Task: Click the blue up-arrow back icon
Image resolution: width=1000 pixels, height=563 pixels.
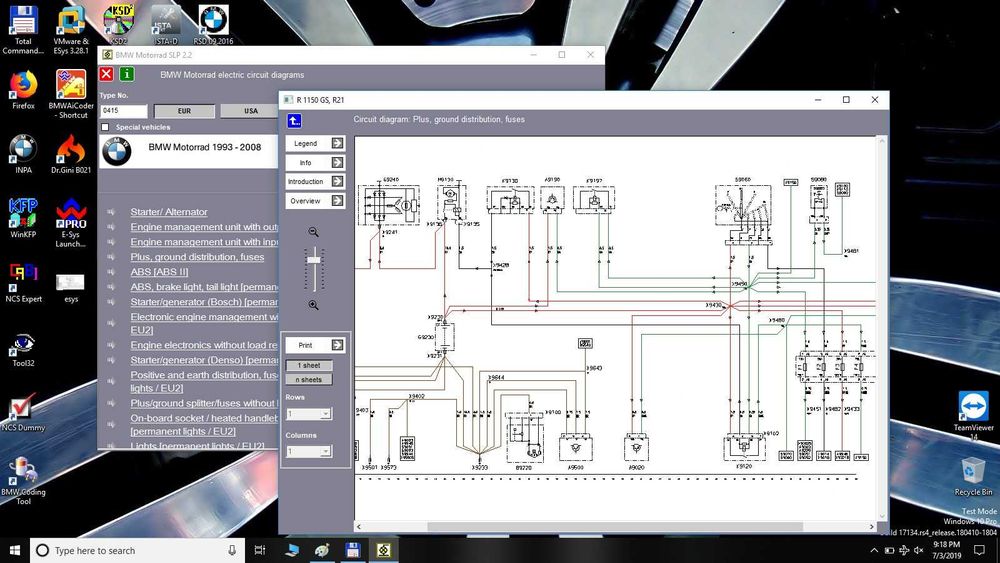Action: pyautogui.click(x=294, y=121)
